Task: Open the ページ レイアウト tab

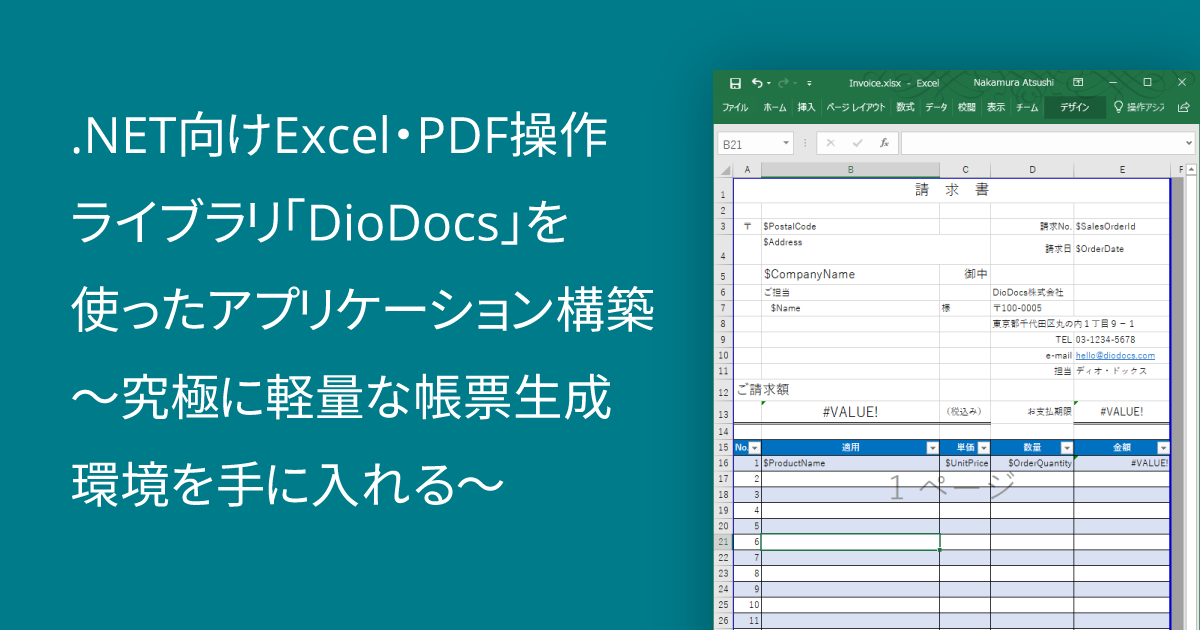Action: point(855,107)
